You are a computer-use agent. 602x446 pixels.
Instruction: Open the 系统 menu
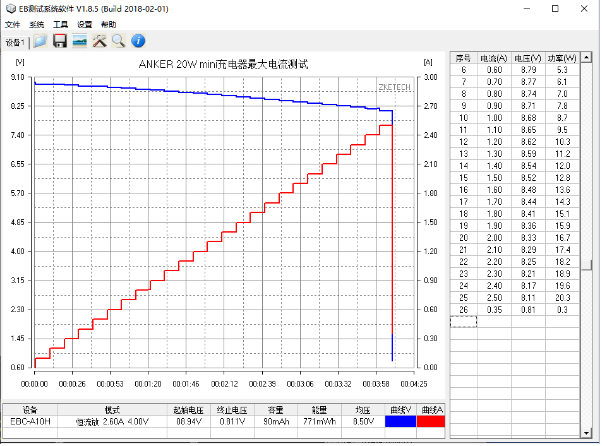(x=36, y=25)
